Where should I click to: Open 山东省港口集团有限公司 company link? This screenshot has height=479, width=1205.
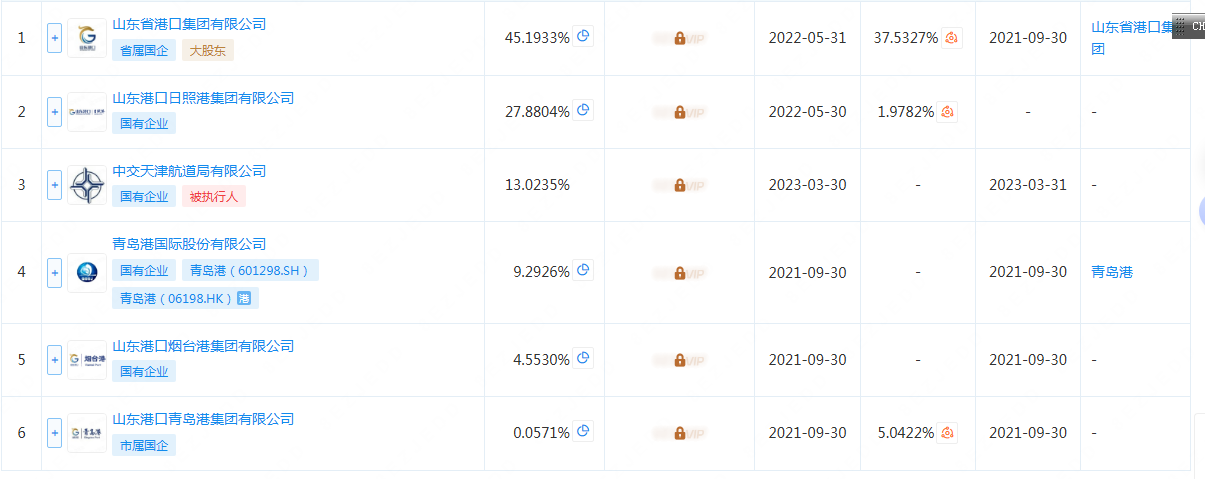coord(189,24)
